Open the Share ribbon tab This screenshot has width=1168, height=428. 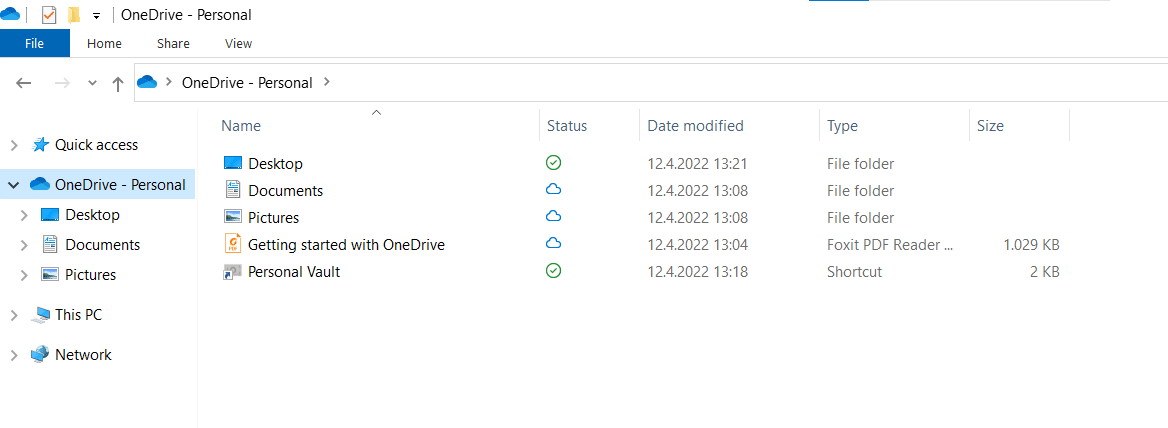[173, 43]
